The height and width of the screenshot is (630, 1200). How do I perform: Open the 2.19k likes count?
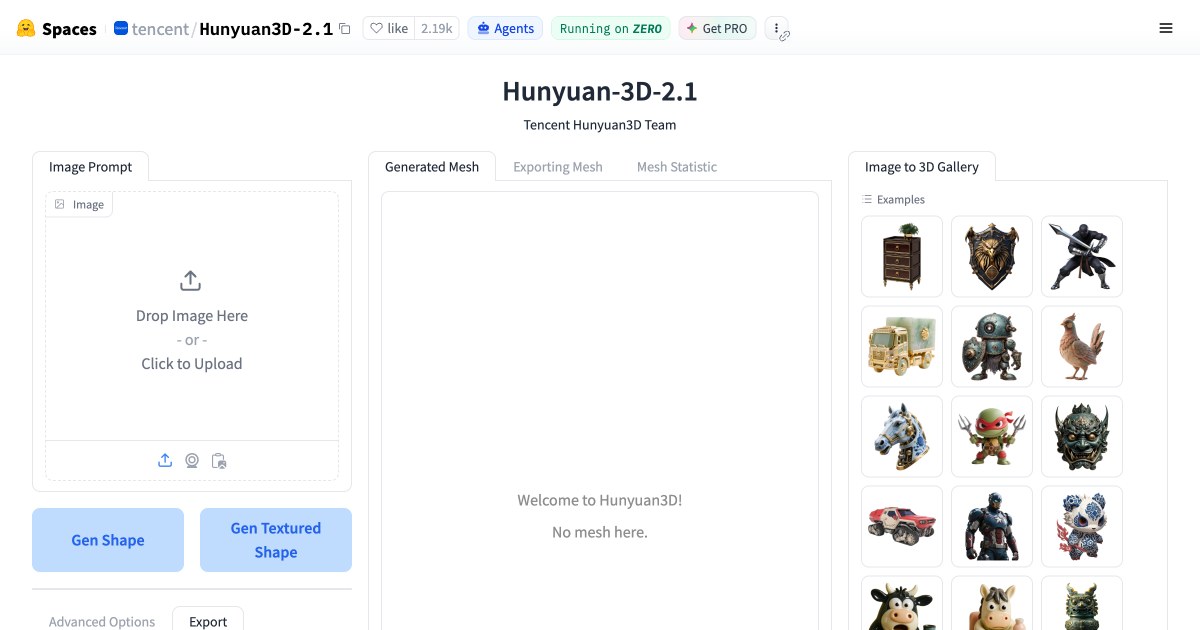point(436,28)
